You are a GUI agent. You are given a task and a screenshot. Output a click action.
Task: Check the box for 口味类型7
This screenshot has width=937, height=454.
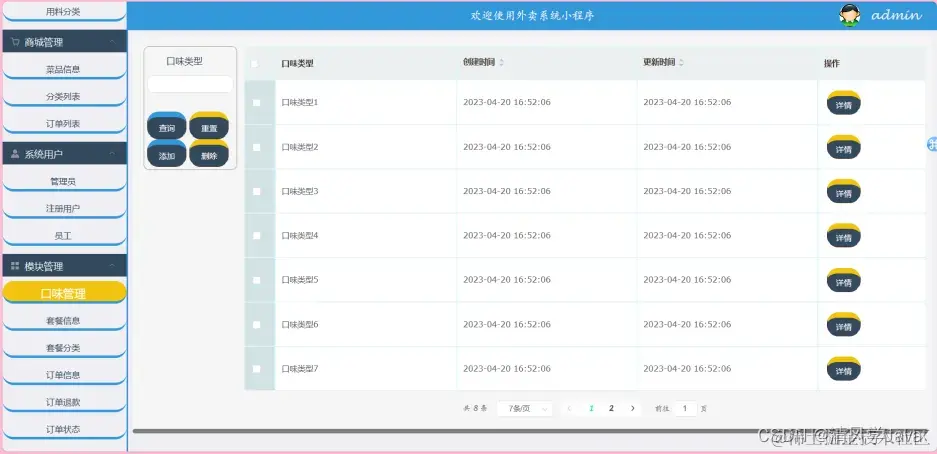click(256, 369)
